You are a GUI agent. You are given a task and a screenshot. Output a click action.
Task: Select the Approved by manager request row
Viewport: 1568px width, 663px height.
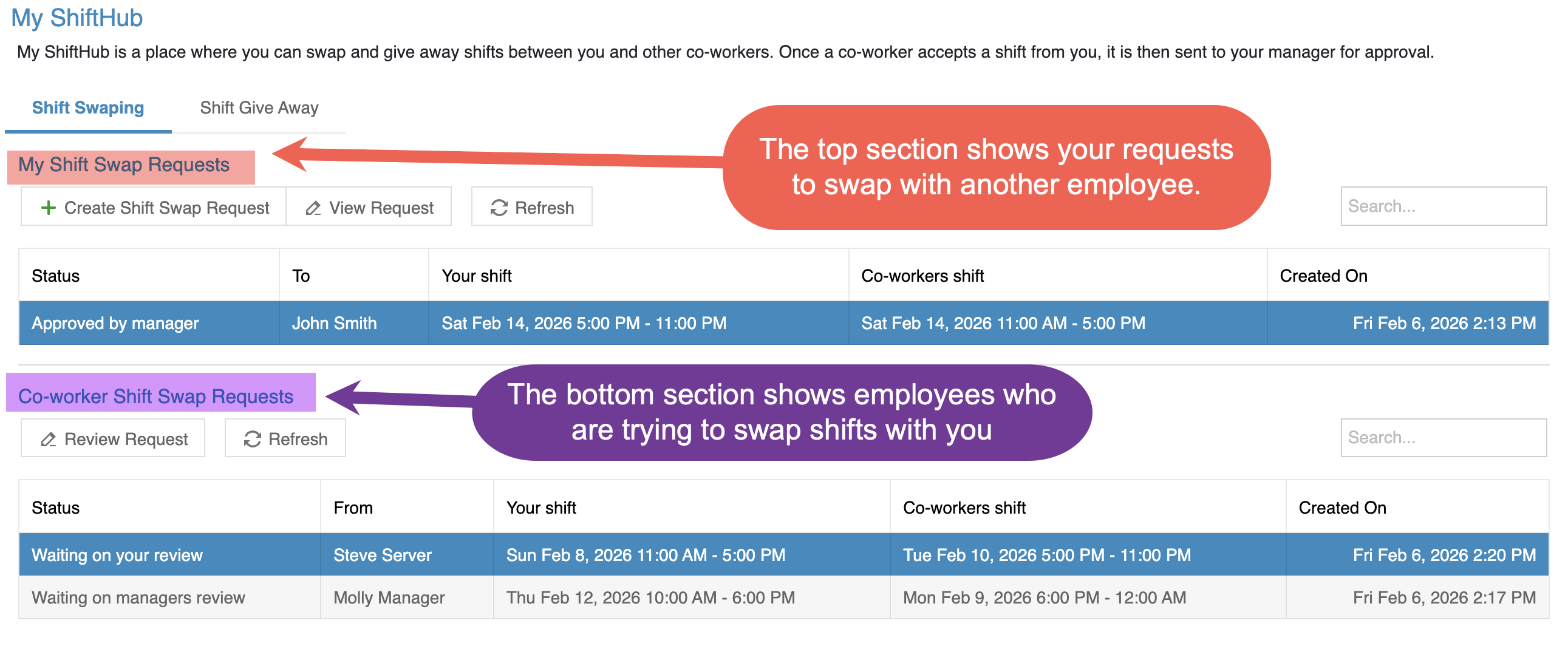pos(783,323)
